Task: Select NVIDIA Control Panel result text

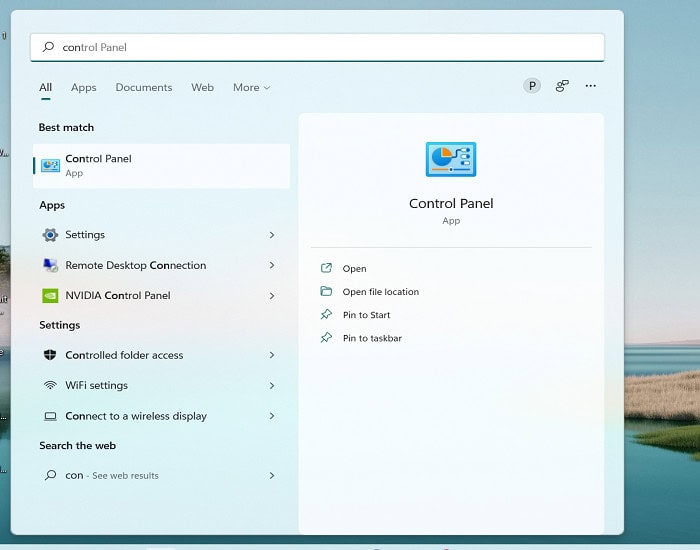Action: [118, 296]
